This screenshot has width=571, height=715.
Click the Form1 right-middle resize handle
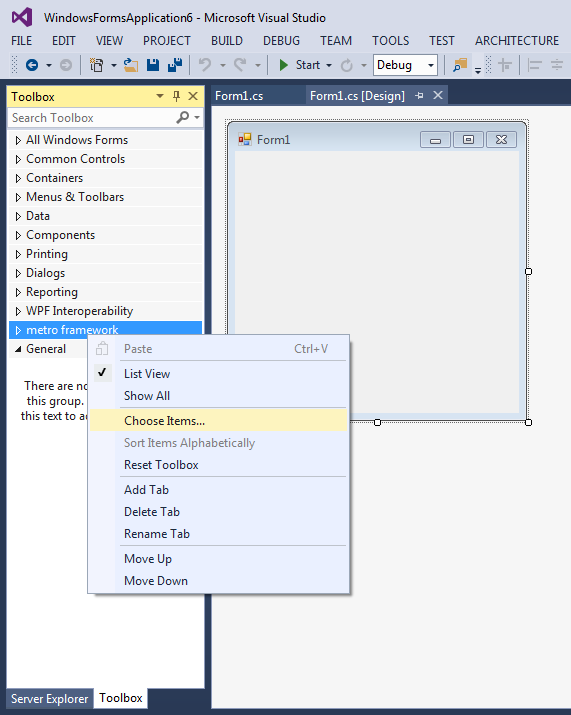529,271
